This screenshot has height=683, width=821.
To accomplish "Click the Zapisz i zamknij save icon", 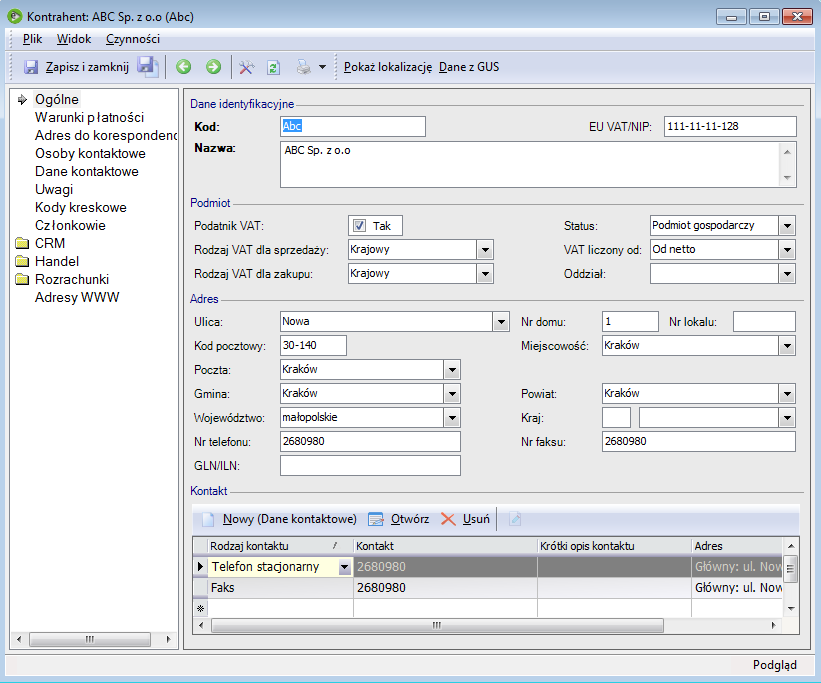I will [x=31, y=67].
